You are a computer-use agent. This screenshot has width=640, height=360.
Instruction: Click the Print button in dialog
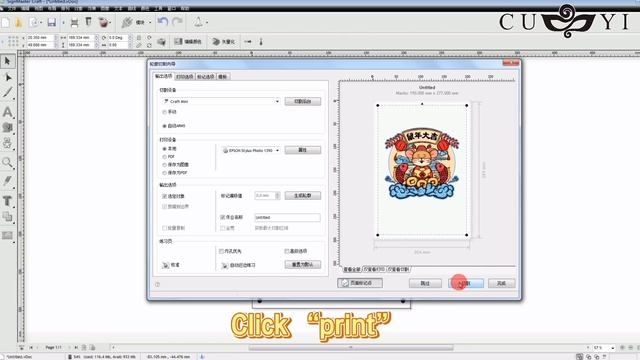pyautogui.click(x=466, y=283)
